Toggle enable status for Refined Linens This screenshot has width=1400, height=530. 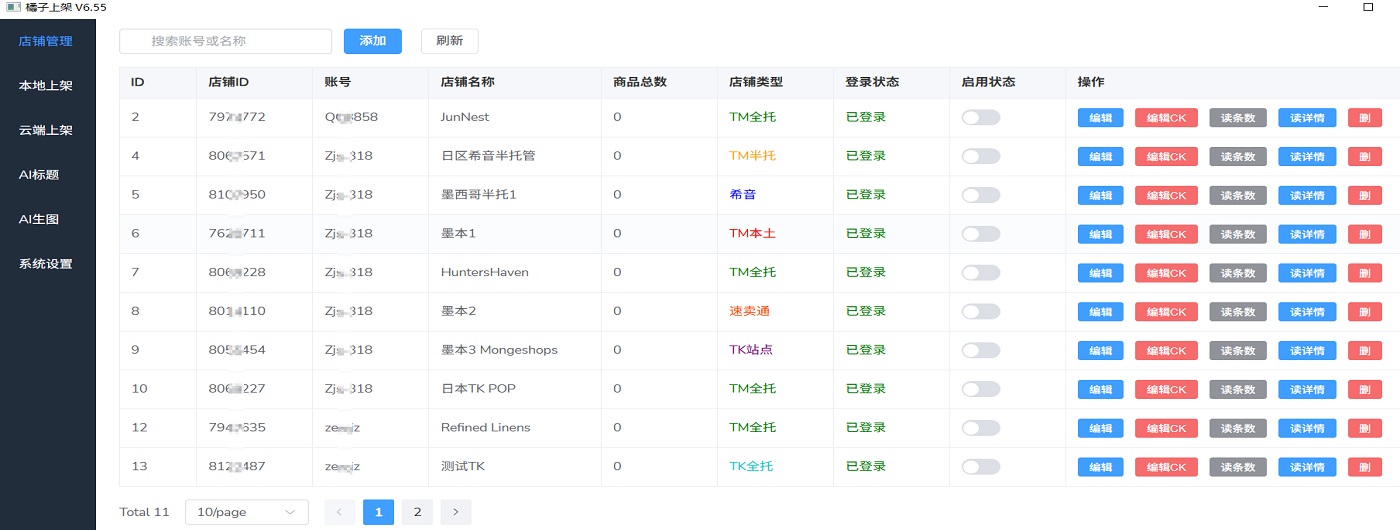pos(980,428)
